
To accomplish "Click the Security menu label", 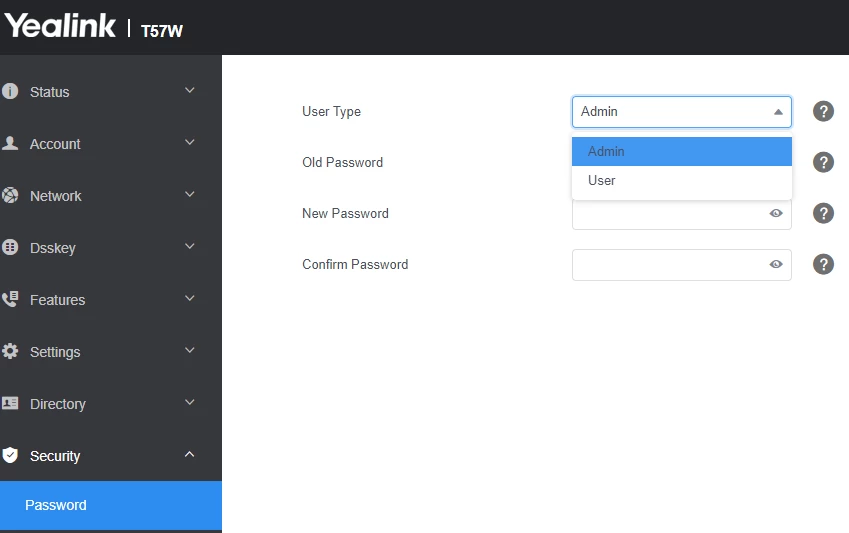I will click(55, 456).
